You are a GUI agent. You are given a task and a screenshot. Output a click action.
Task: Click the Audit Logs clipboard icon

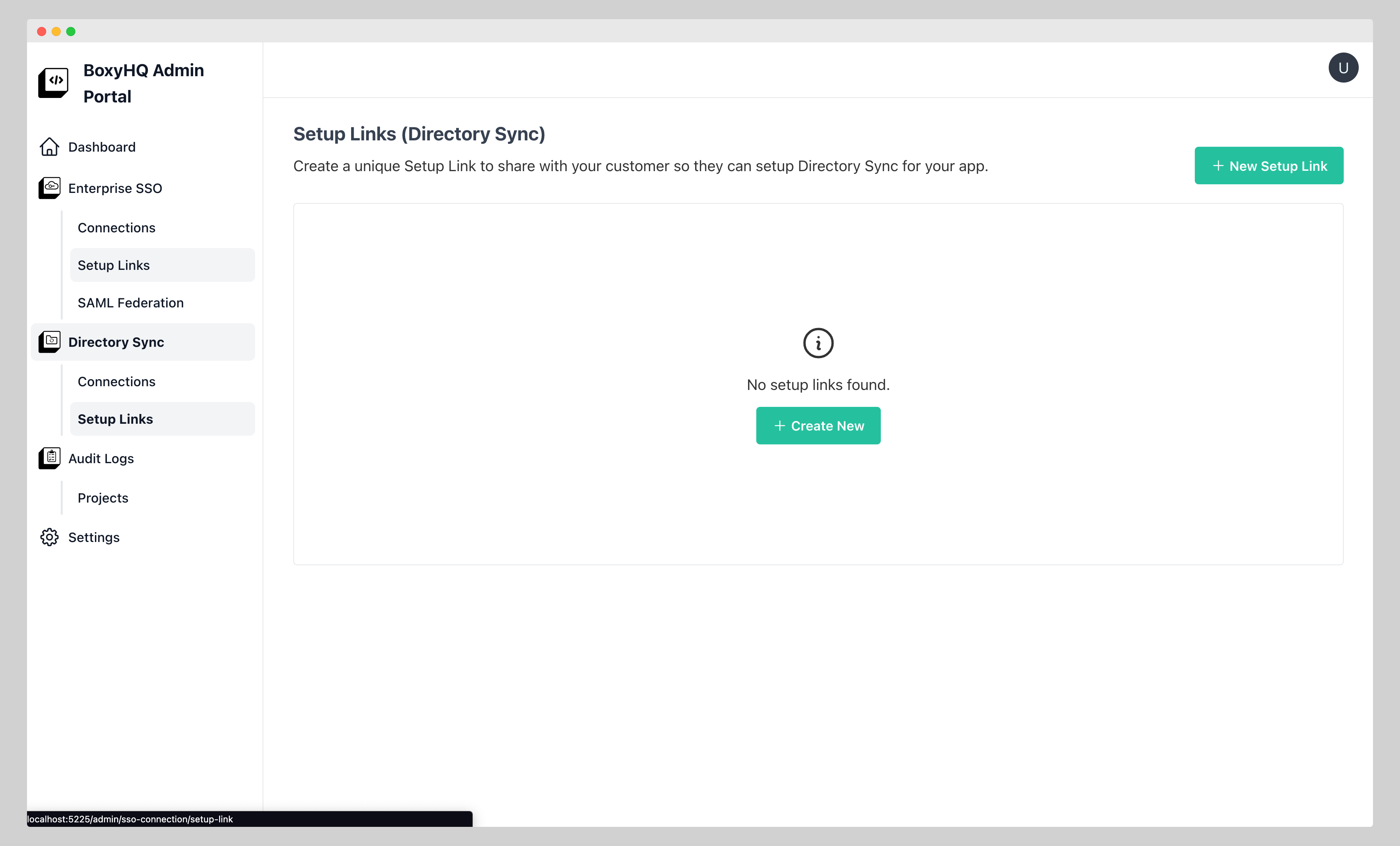pyautogui.click(x=50, y=458)
